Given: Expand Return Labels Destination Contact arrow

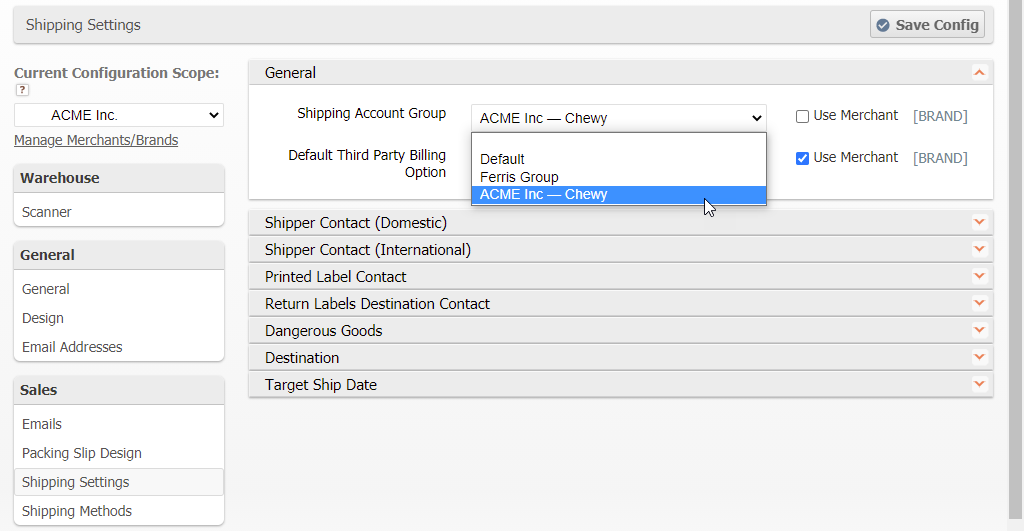Looking at the screenshot, I should 979,304.
